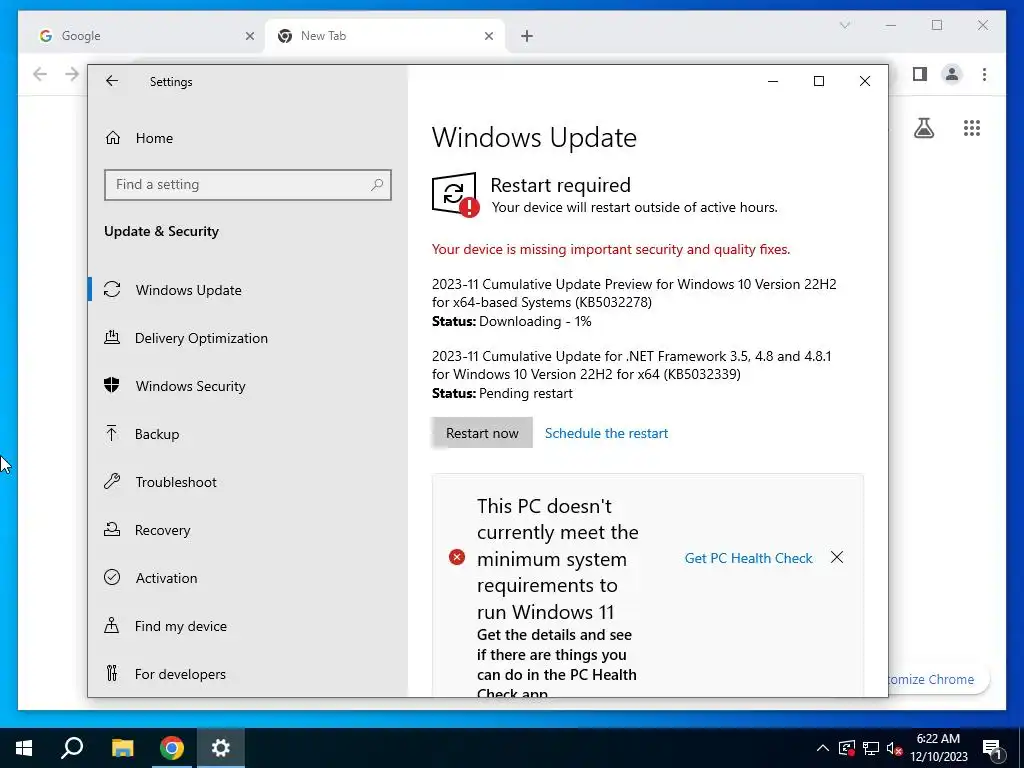Open the Action Center notifications icon
The height and width of the screenshot is (768, 1024).
tap(992, 748)
